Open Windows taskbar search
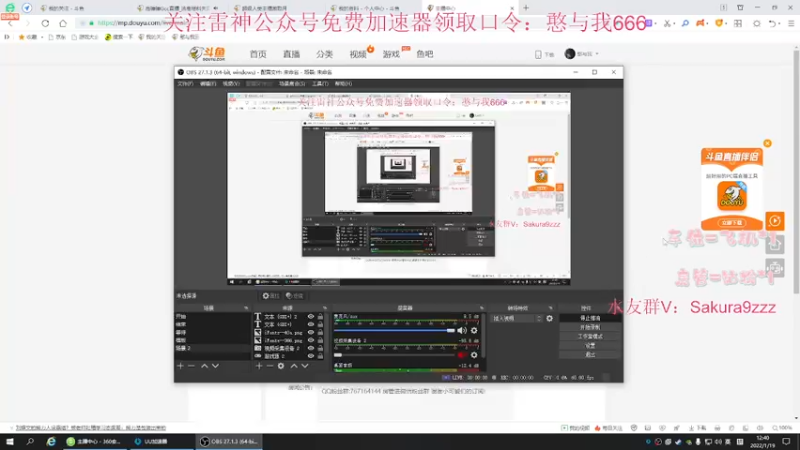The width and height of the screenshot is (800, 450). point(30,441)
